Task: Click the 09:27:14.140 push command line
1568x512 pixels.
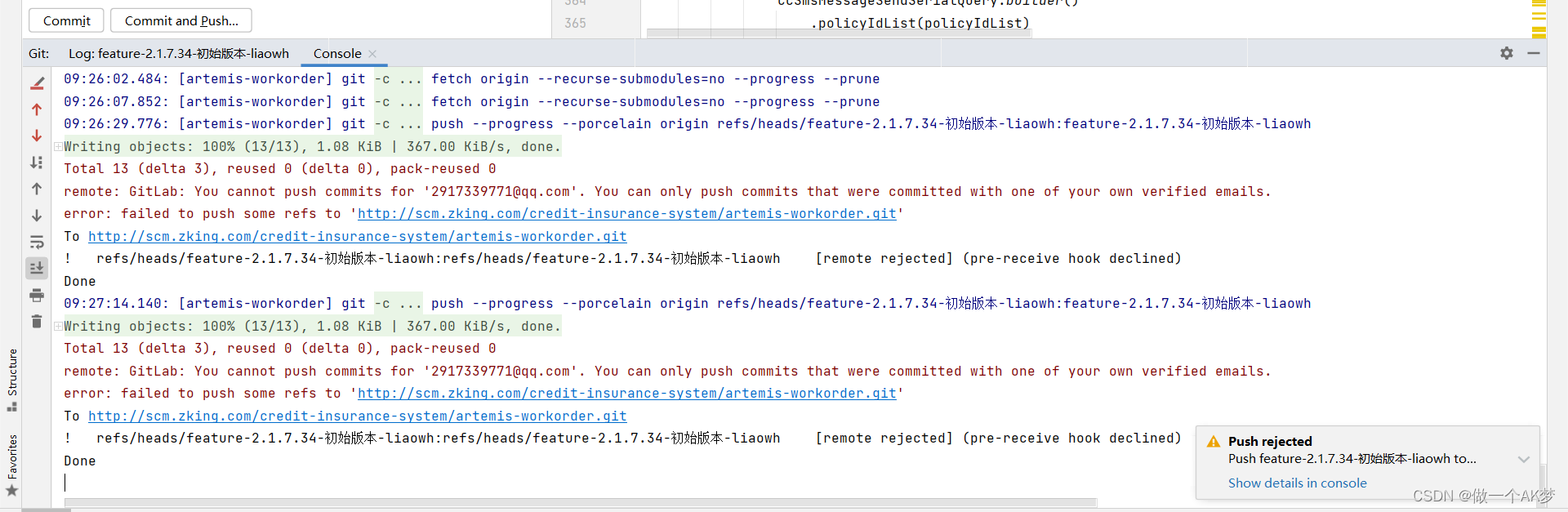Action: coord(688,304)
